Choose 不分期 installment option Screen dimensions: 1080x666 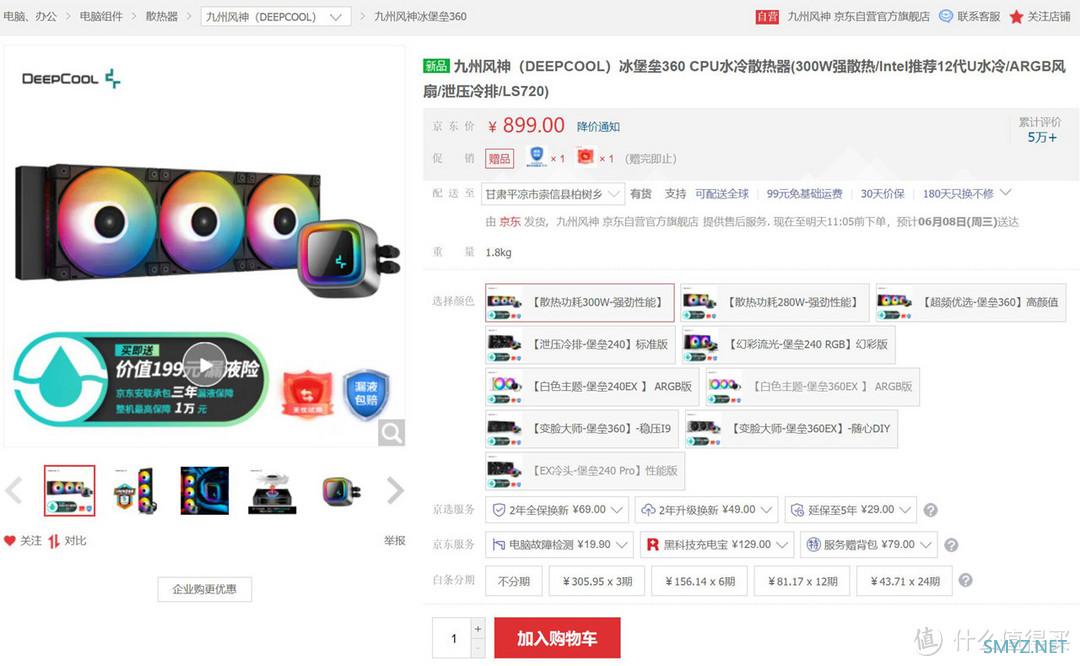[x=514, y=581]
